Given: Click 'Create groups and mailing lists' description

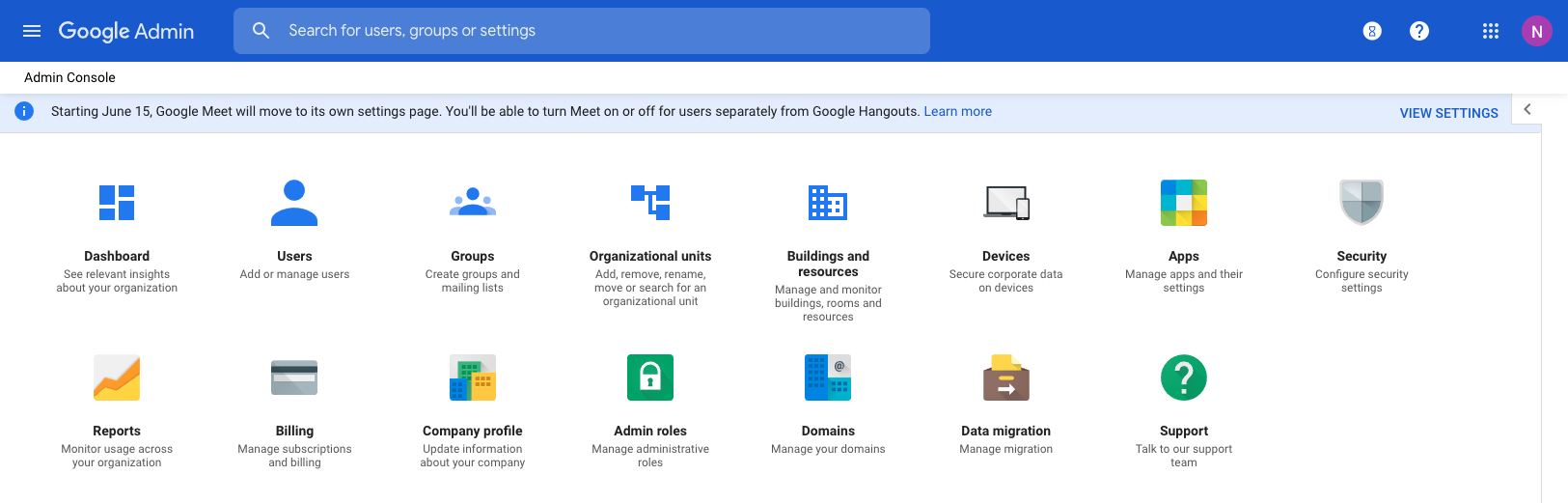Looking at the screenshot, I should coord(473,281).
